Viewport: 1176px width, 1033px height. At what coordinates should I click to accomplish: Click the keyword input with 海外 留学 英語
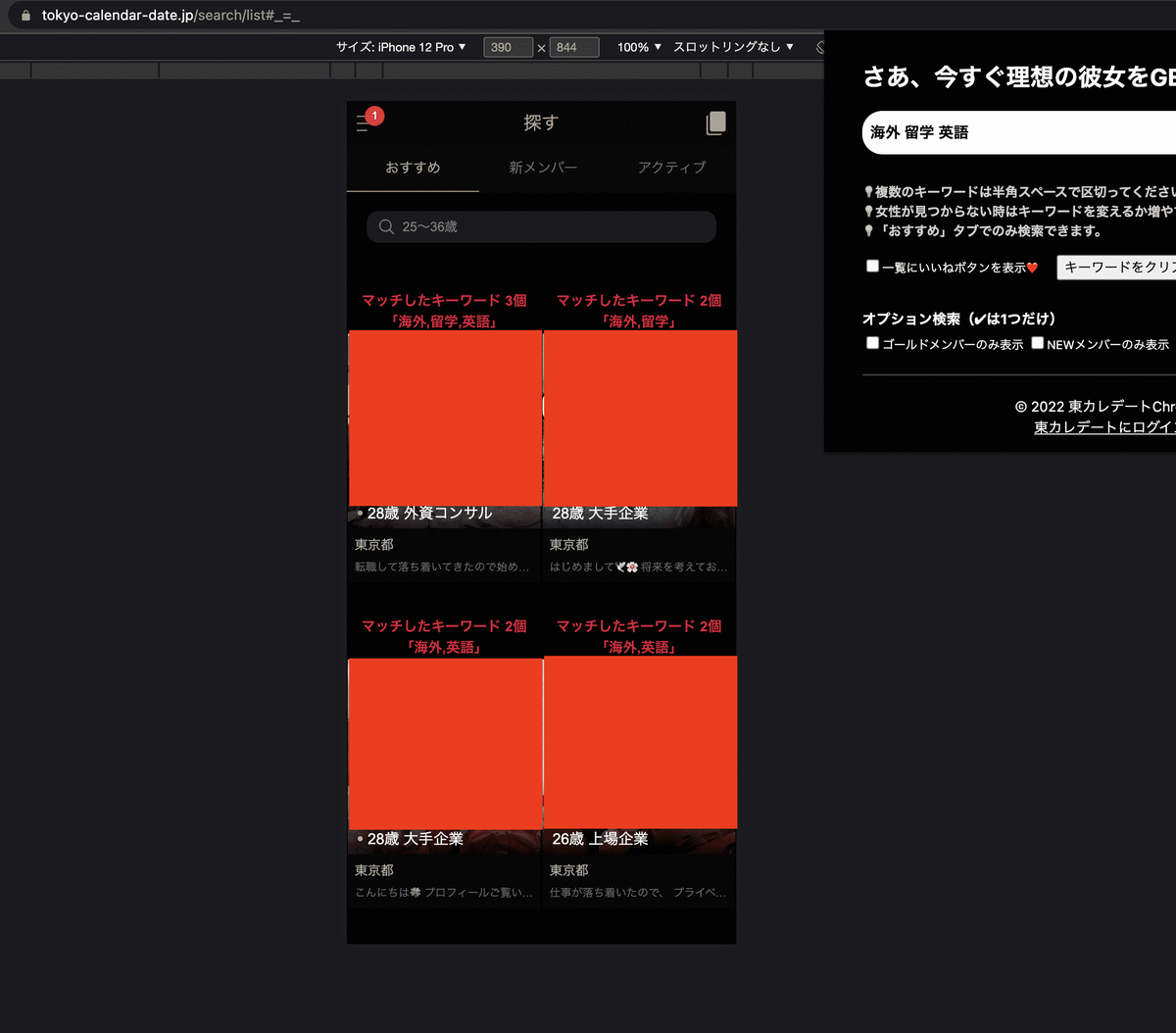point(1019,132)
